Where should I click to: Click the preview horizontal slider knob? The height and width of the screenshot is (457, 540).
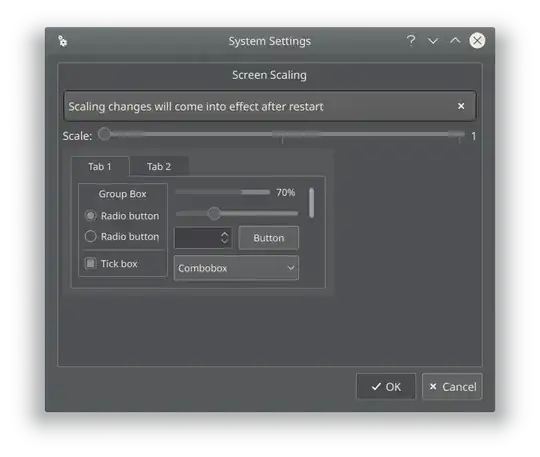[x=214, y=214]
